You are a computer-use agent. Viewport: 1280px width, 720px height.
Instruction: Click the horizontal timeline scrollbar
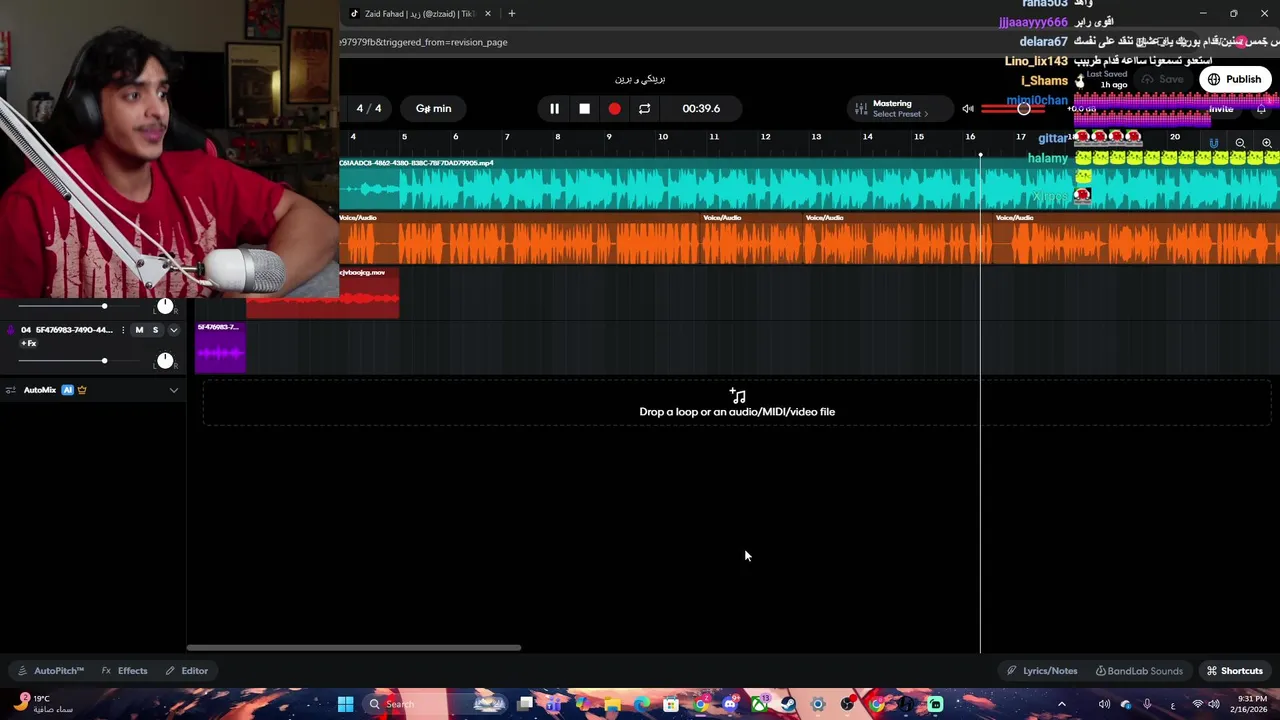pos(354,648)
